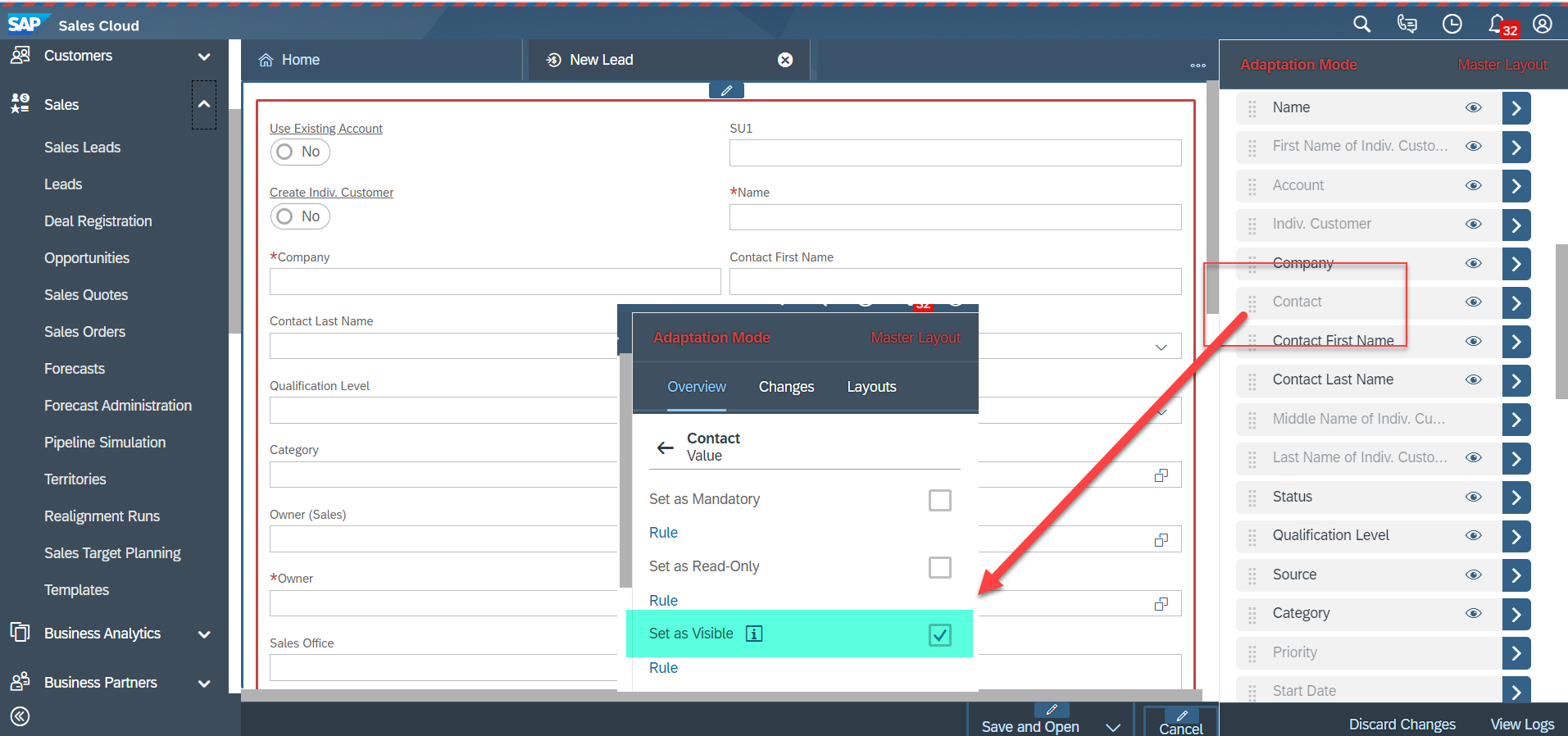This screenshot has width=1568, height=736.
Task: Toggle visibility eye for Contact Last Name
Action: 1474,379
